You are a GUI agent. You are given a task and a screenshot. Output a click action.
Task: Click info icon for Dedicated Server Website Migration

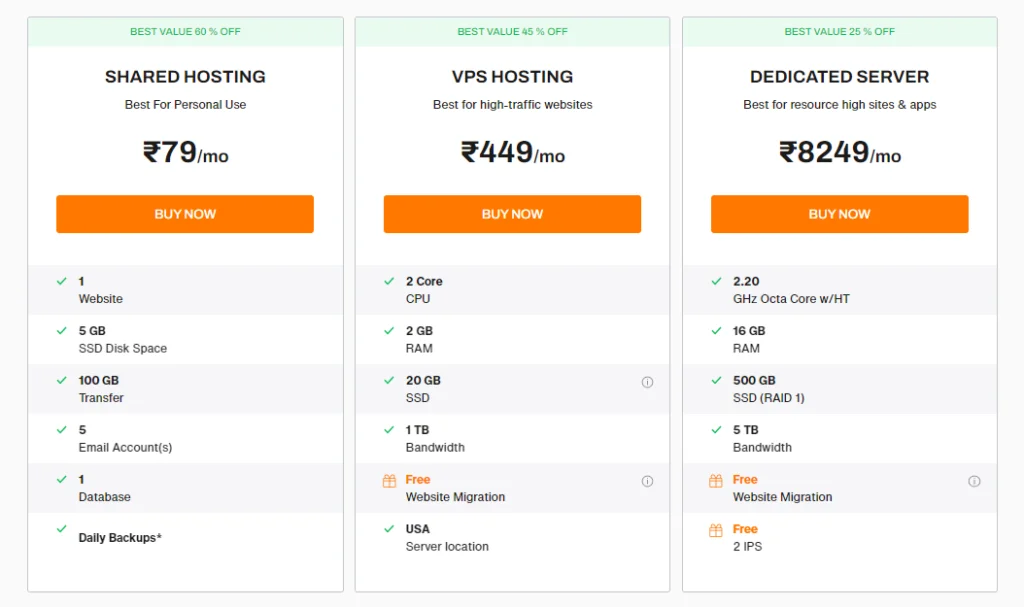[974, 482]
